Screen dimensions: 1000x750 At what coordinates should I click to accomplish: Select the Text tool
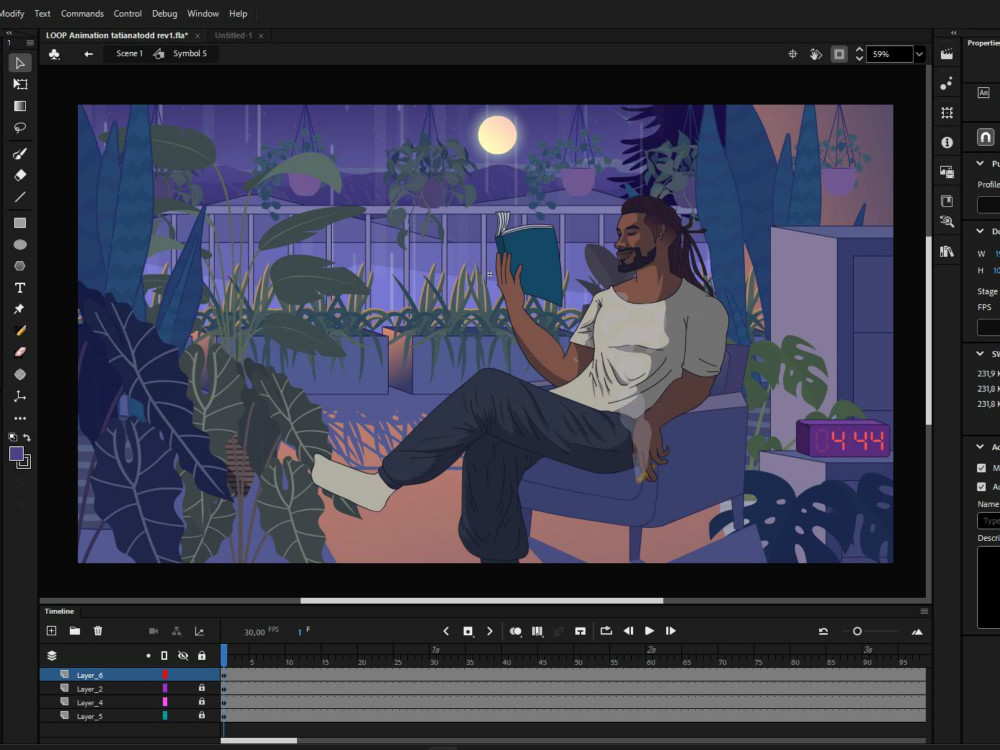pos(20,288)
